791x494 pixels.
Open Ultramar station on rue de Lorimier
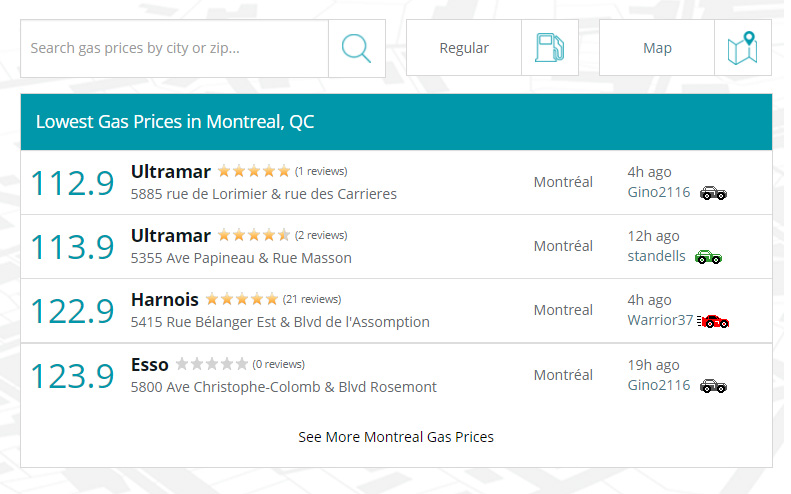[x=170, y=171]
